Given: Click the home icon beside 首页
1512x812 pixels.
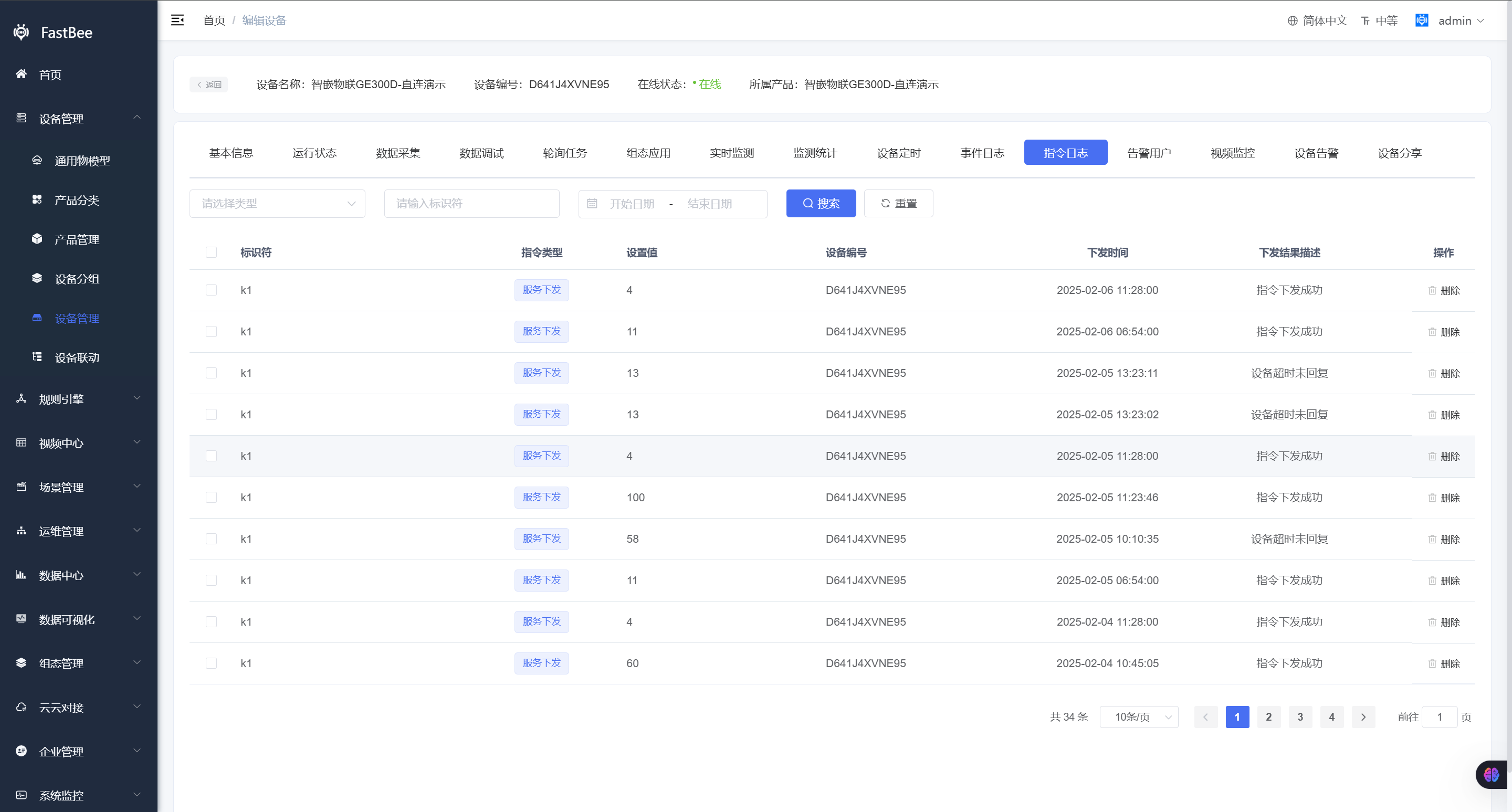Looking at the screenshot, I should pos(21,74).
